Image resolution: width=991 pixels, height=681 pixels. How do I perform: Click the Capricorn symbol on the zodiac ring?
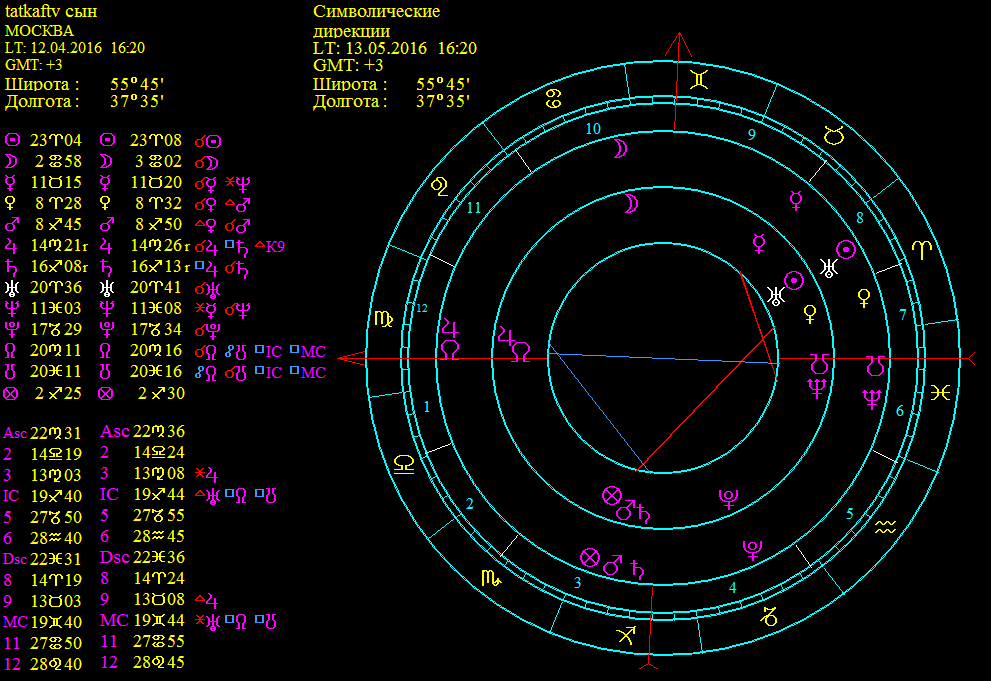[770, 614]
